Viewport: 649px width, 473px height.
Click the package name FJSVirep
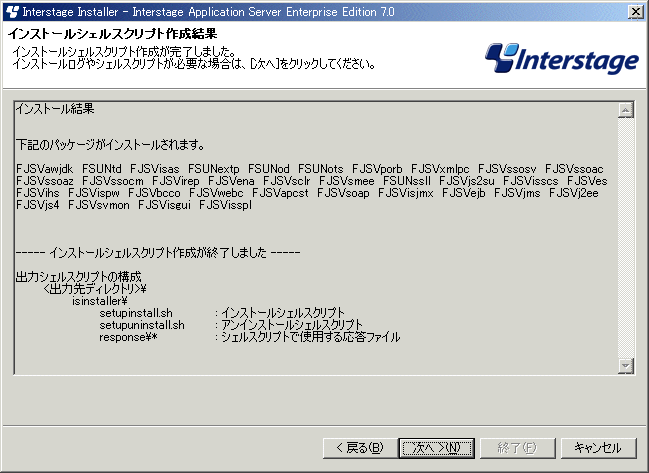click(175, 181)
